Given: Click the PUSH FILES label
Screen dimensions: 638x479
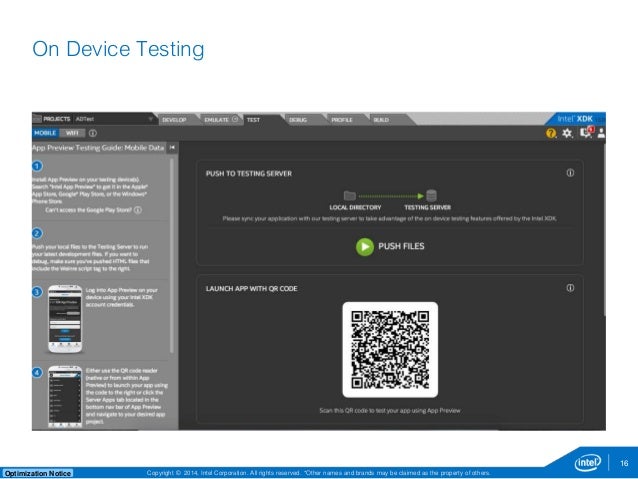Looking at the screenshot, I should click(401, 246).
